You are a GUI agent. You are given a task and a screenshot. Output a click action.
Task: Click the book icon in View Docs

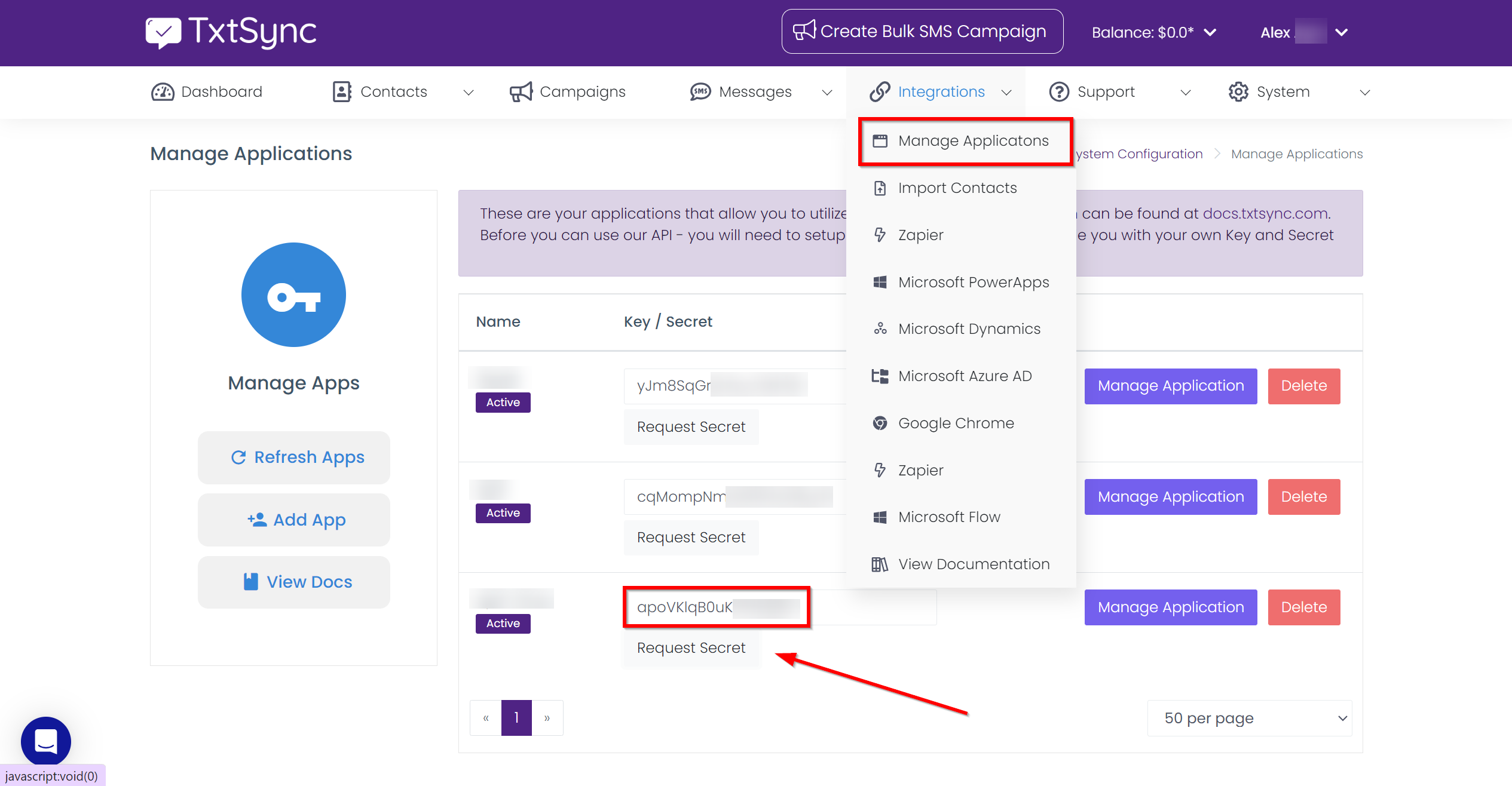pos(251,582)
